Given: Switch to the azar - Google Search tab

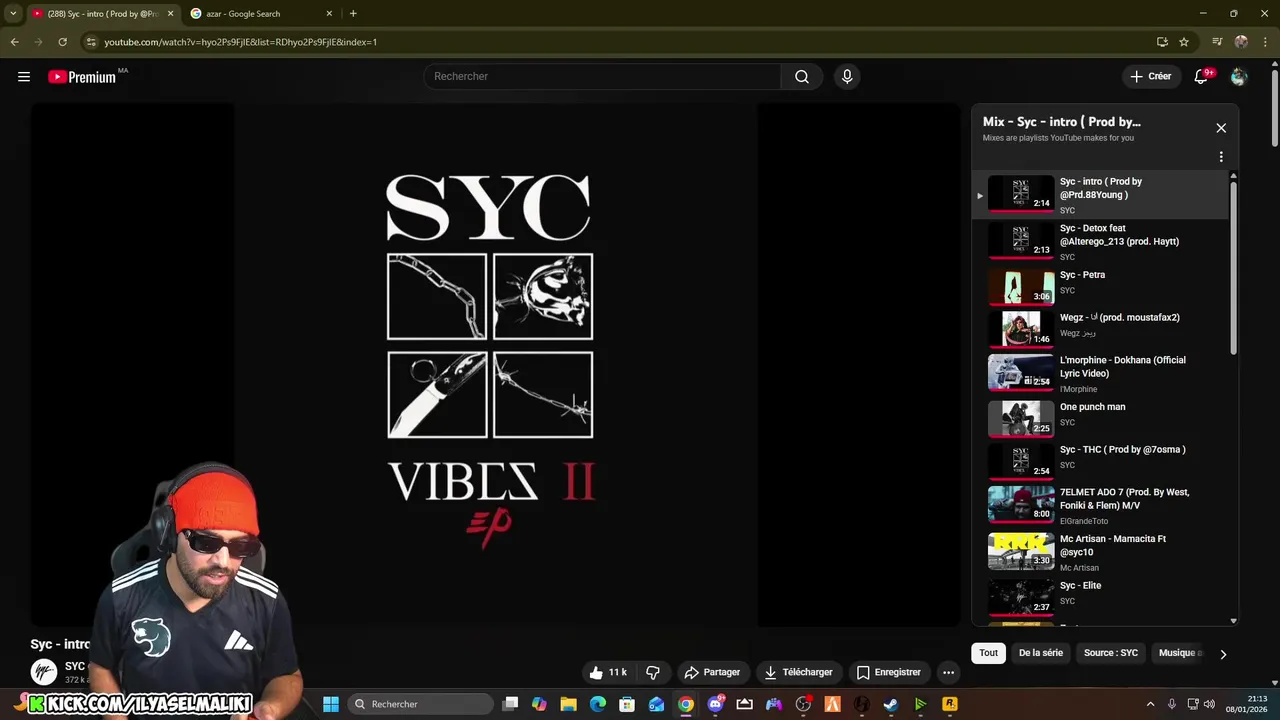Looking at the screenshot, I should click(260, 14).
